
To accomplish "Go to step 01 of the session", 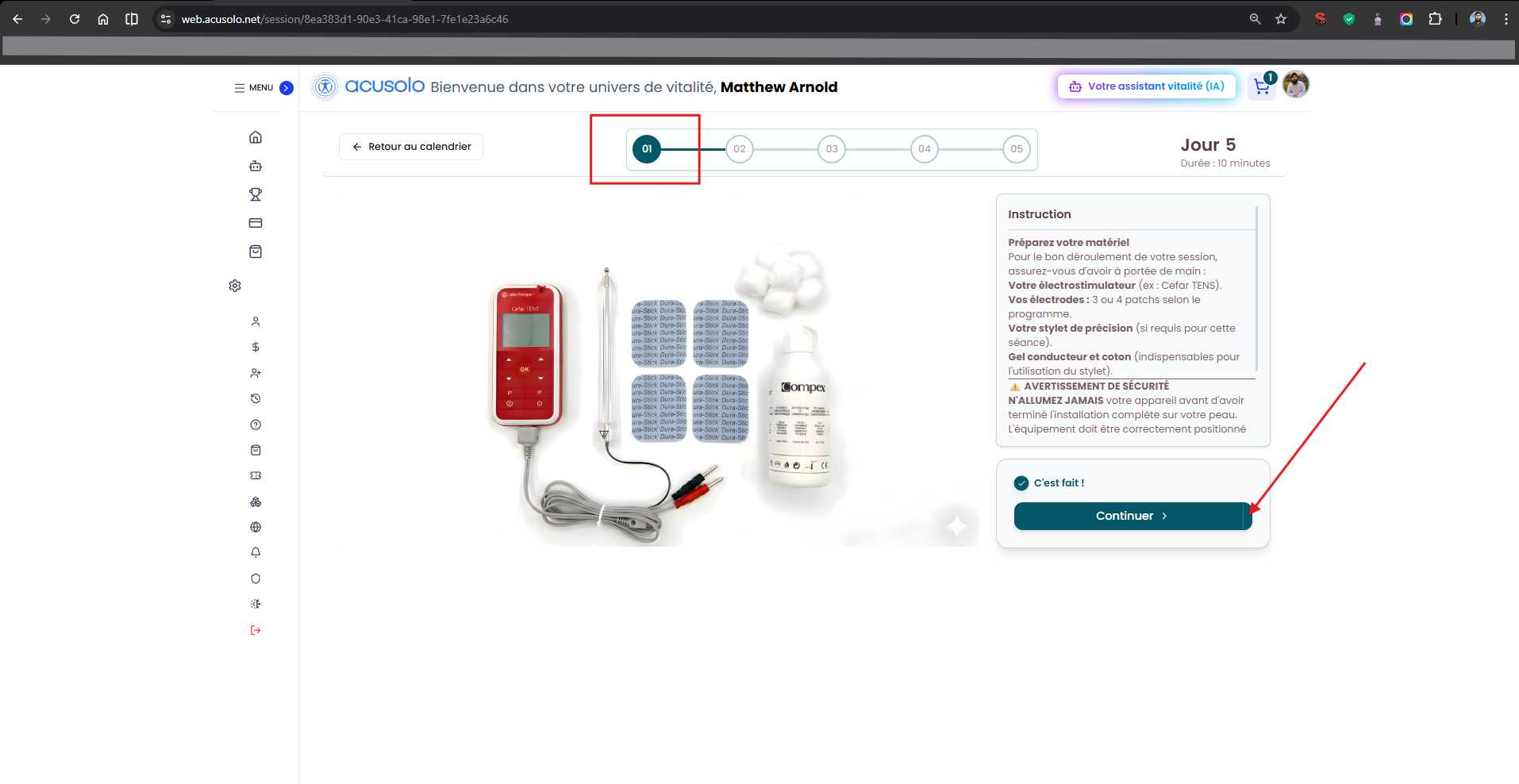I will pos(647,149).
